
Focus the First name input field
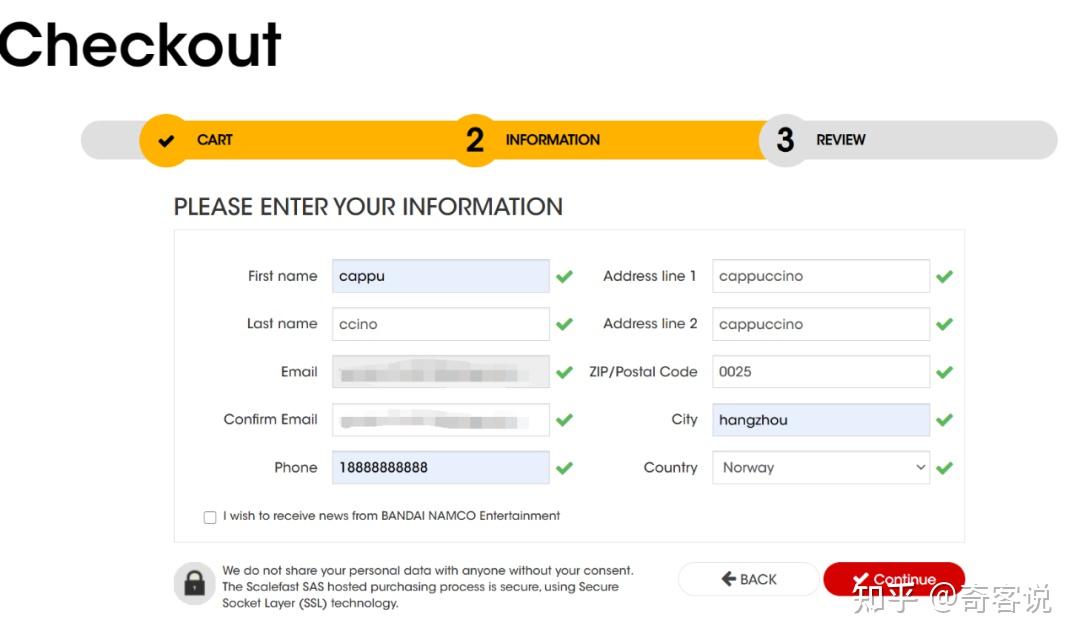pyautogui.click(x=440, y=276)
